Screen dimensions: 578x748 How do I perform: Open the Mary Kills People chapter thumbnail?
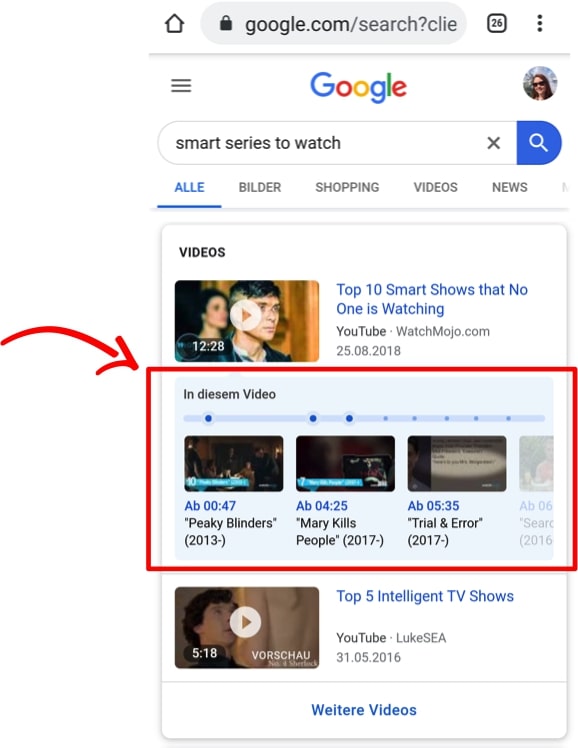click(345, 463)
